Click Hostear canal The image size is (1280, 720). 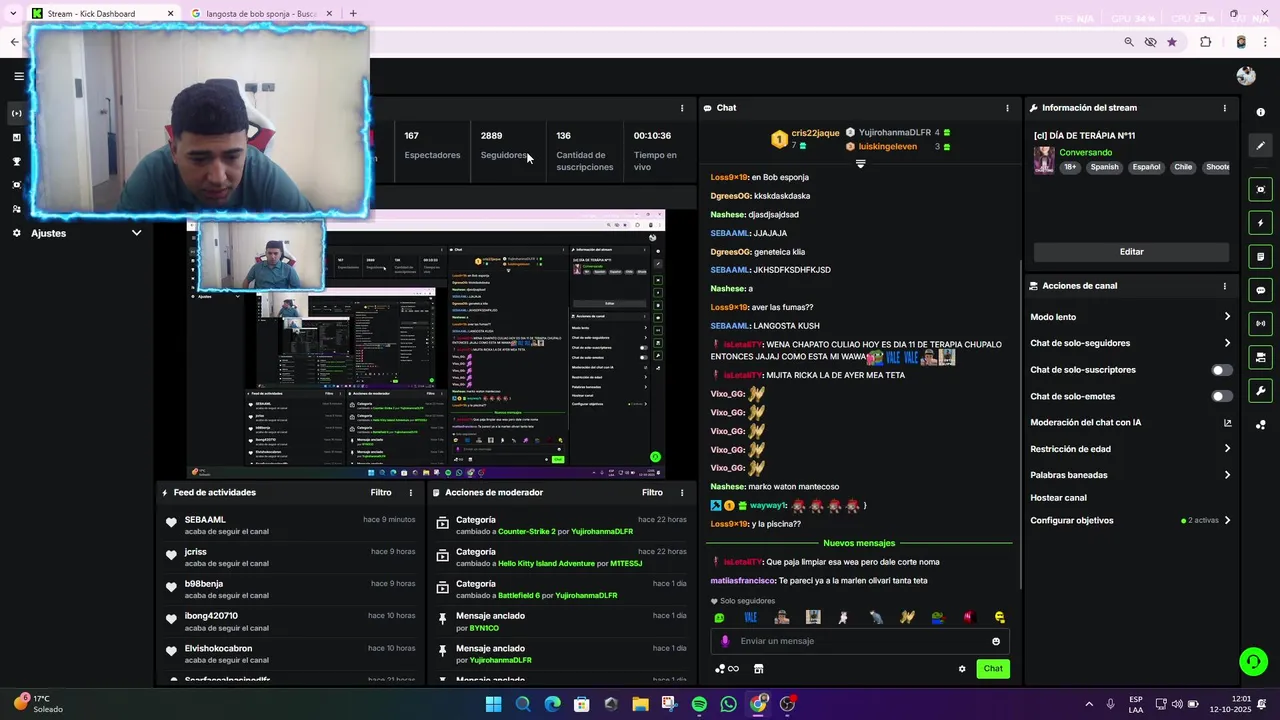1058,498
